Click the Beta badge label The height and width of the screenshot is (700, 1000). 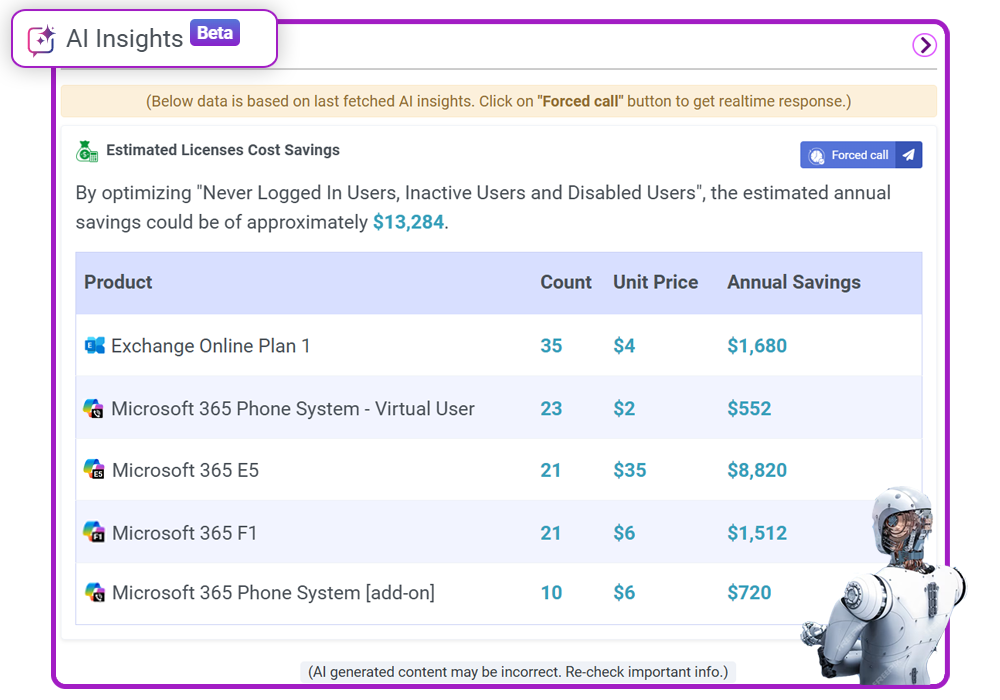tap(215, 33)
